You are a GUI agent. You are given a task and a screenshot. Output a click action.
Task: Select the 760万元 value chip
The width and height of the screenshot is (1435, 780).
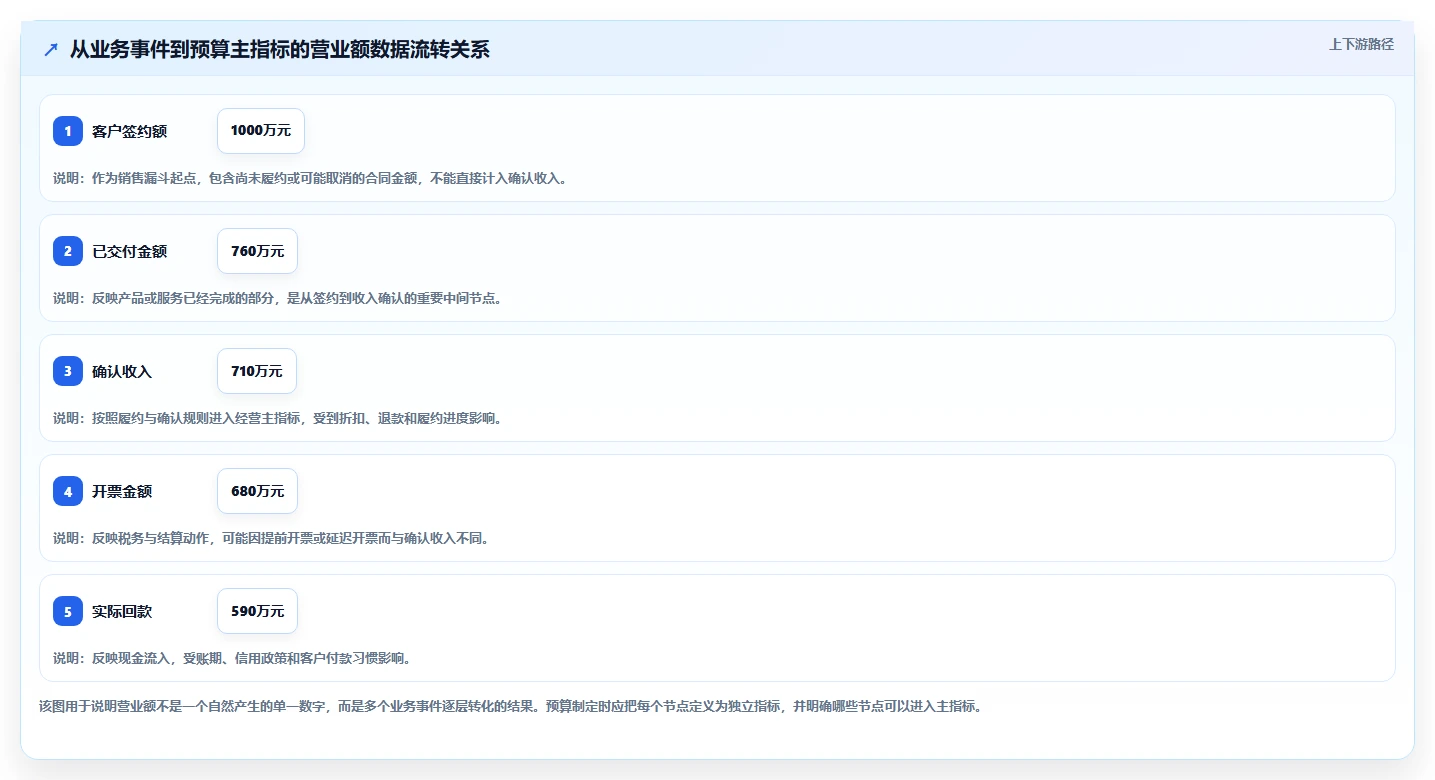[x=257, y=251]
